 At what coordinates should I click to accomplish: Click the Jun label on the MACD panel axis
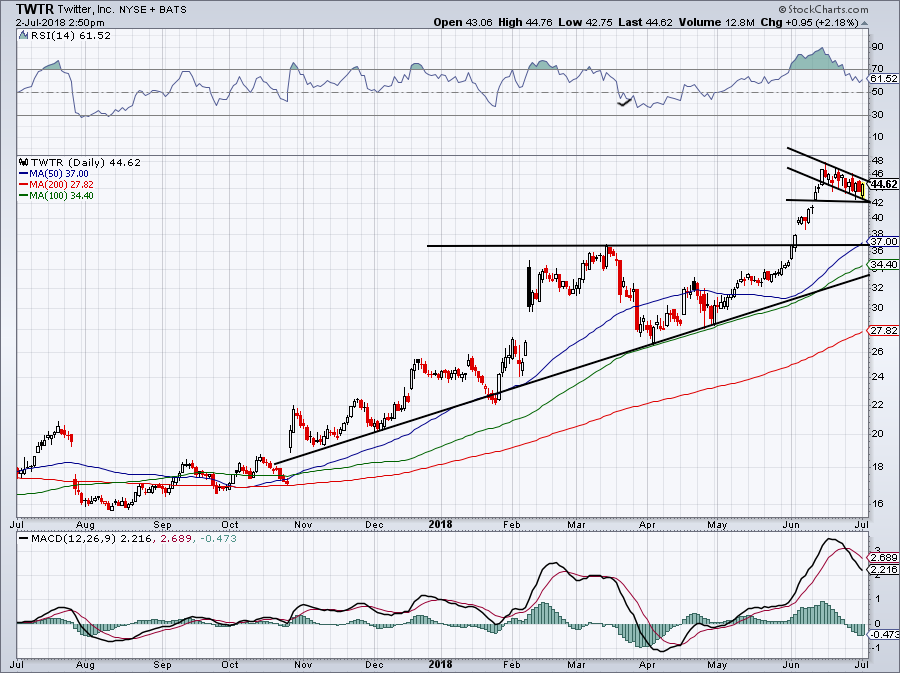coord(790,666)
